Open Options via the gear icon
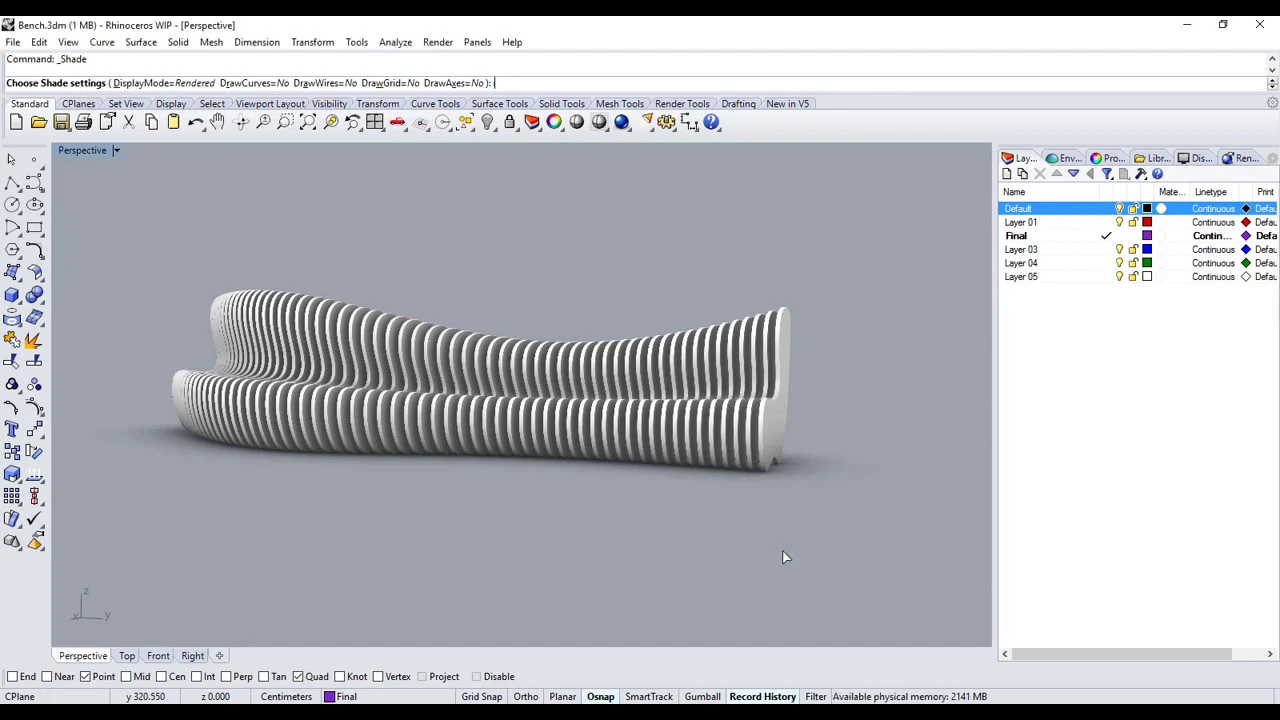Viewport: 1280px width, 720px height. 667,122
